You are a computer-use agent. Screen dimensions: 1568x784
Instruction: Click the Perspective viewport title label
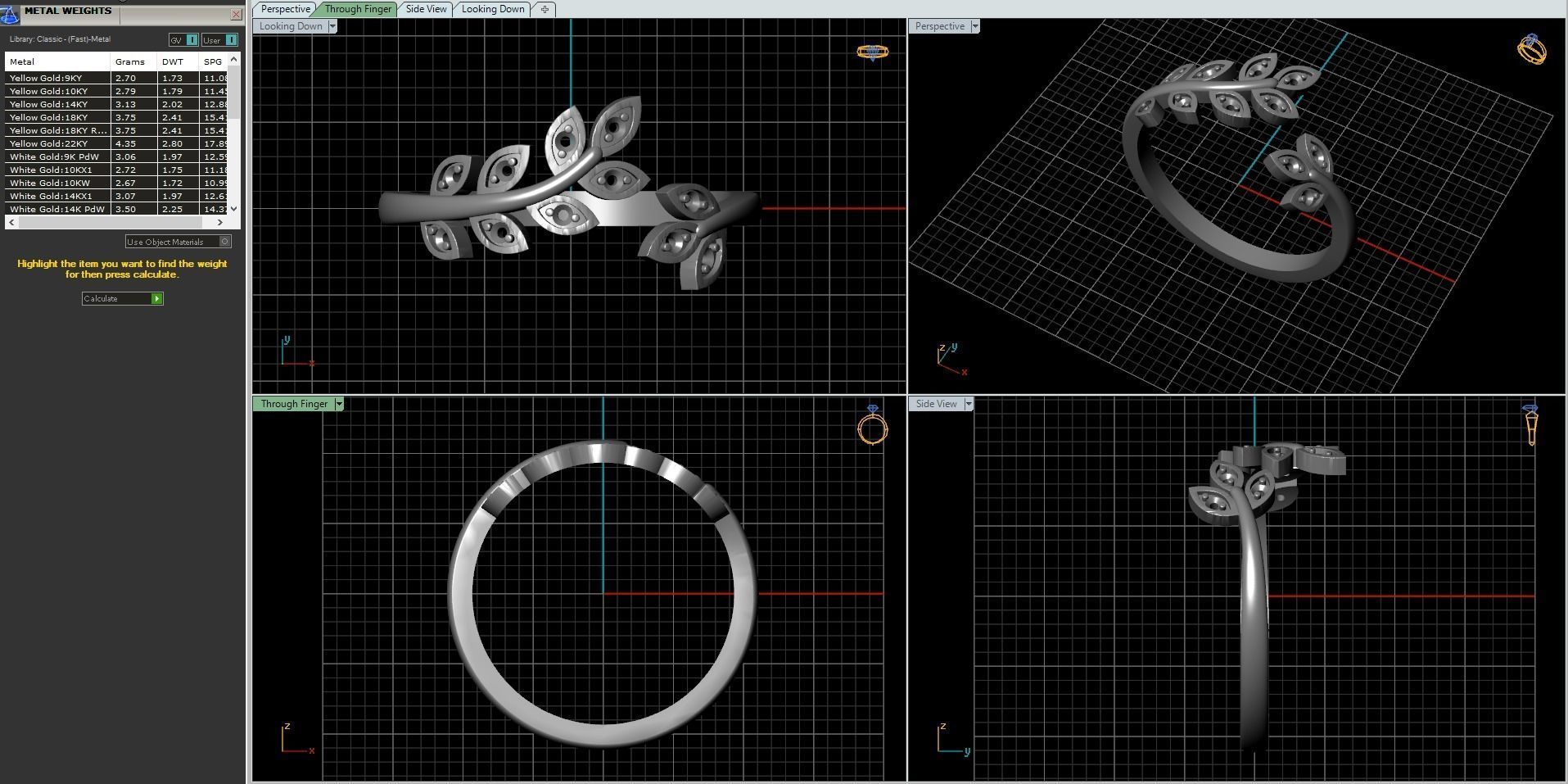[x=939, y=26]
